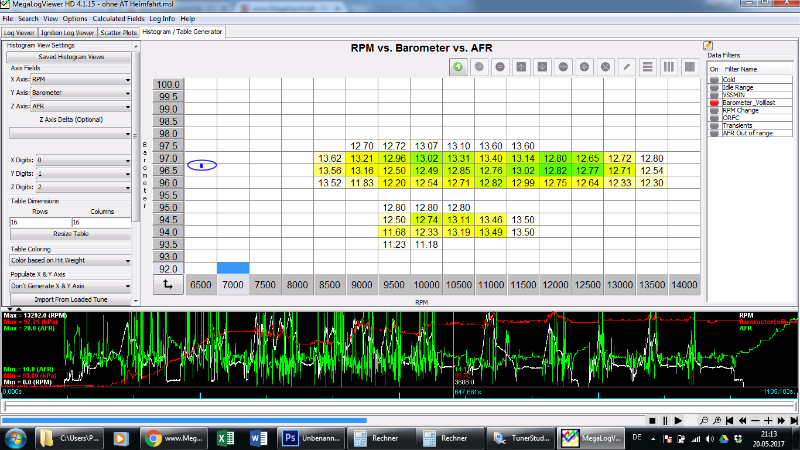Click the pencil edit icon in histogram toolbar

pos(627,67)
